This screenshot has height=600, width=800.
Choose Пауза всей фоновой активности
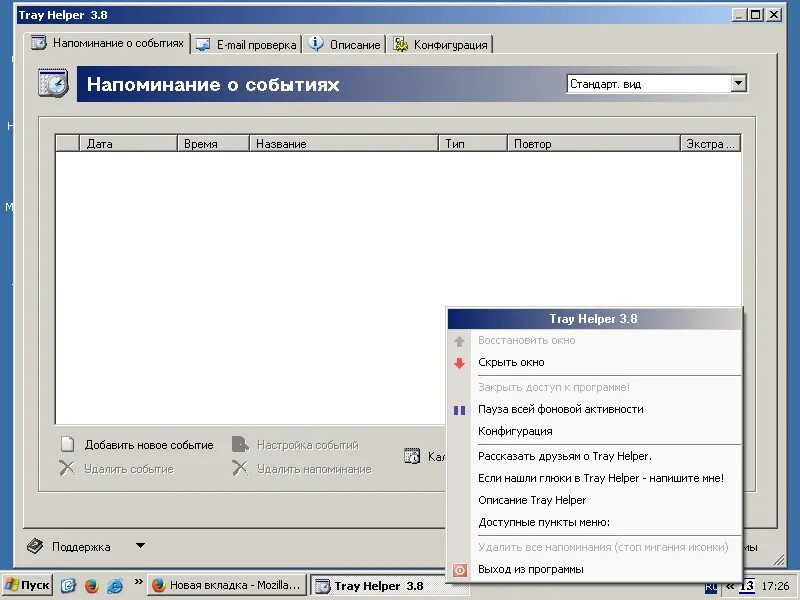pyautogui.click(x=594, y=409)
